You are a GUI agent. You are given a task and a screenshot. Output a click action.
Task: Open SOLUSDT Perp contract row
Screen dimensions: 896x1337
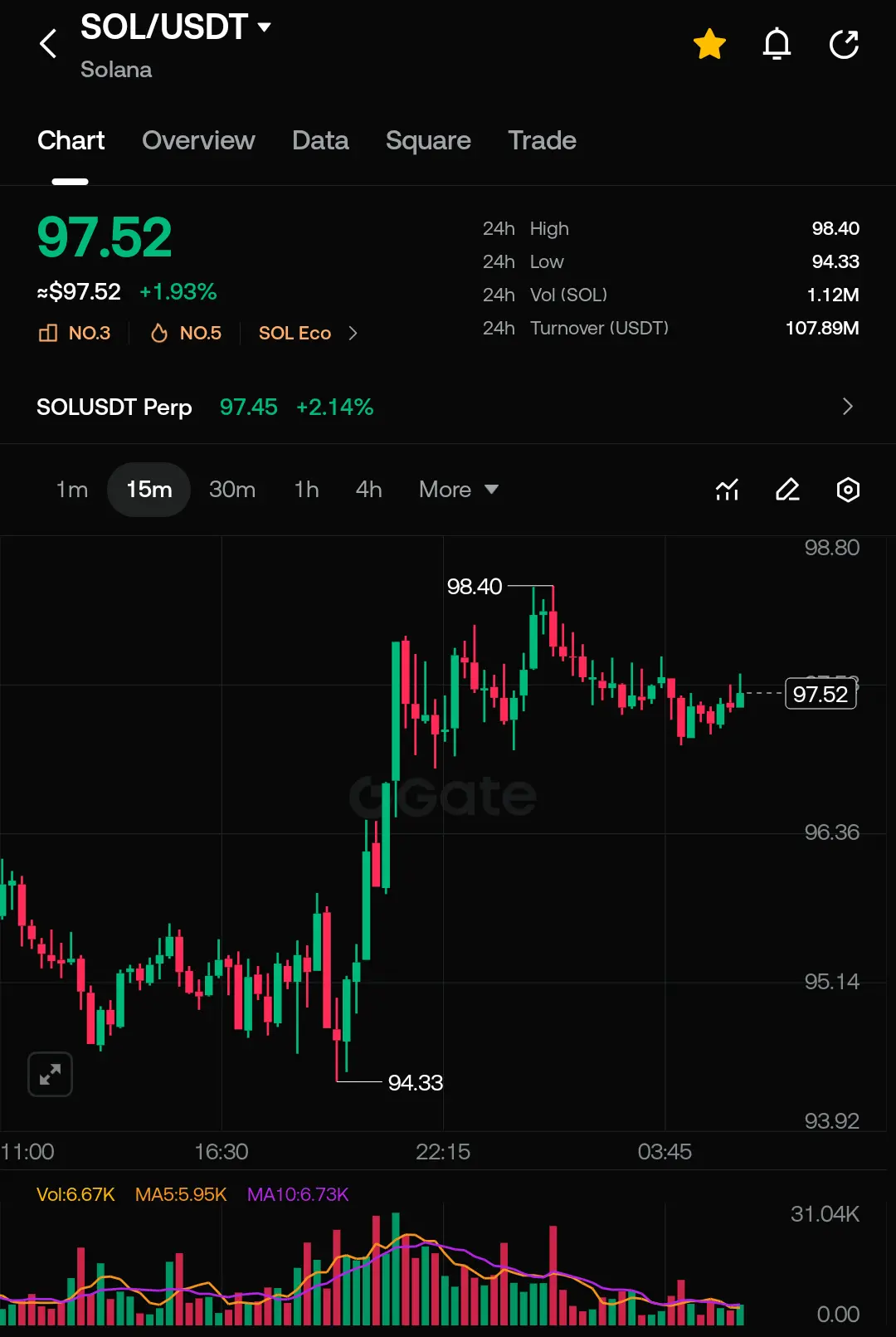448,407
